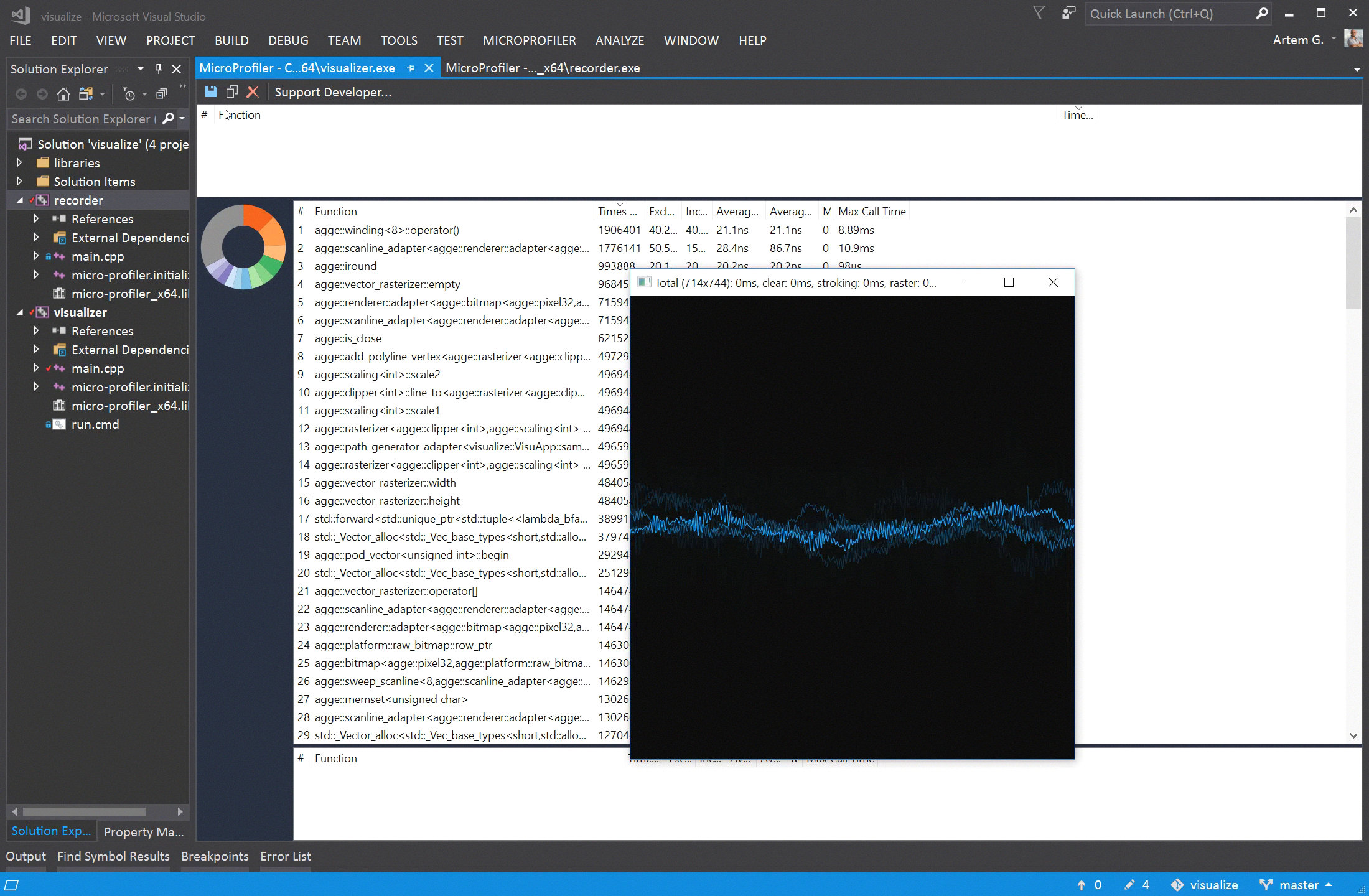This screenshot has height=896, width=1369.
Task: Click the function list scroll up arrow
Action: [x=1353, y=210]
